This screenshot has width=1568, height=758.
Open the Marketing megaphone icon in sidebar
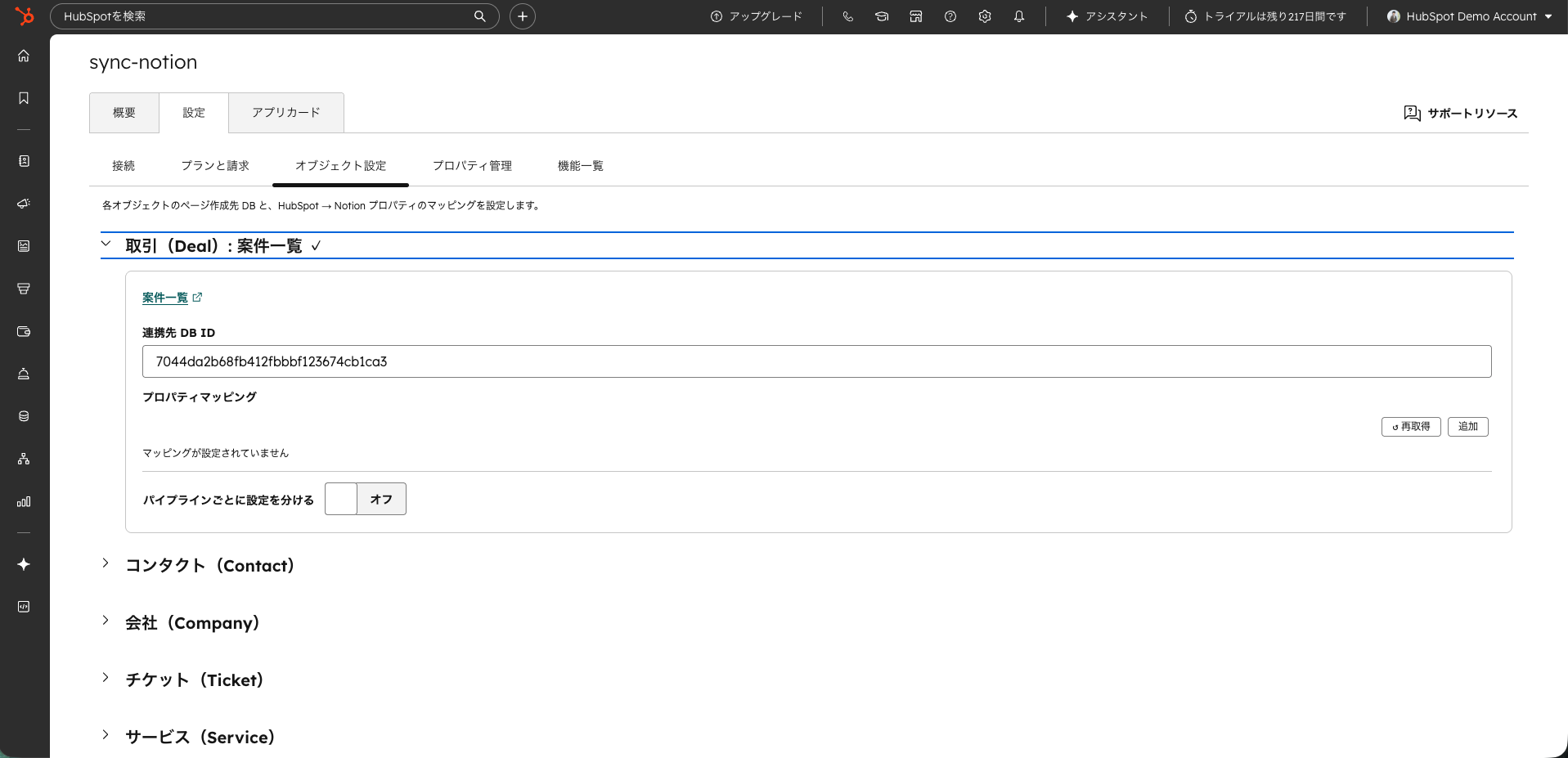click(24, 204)
